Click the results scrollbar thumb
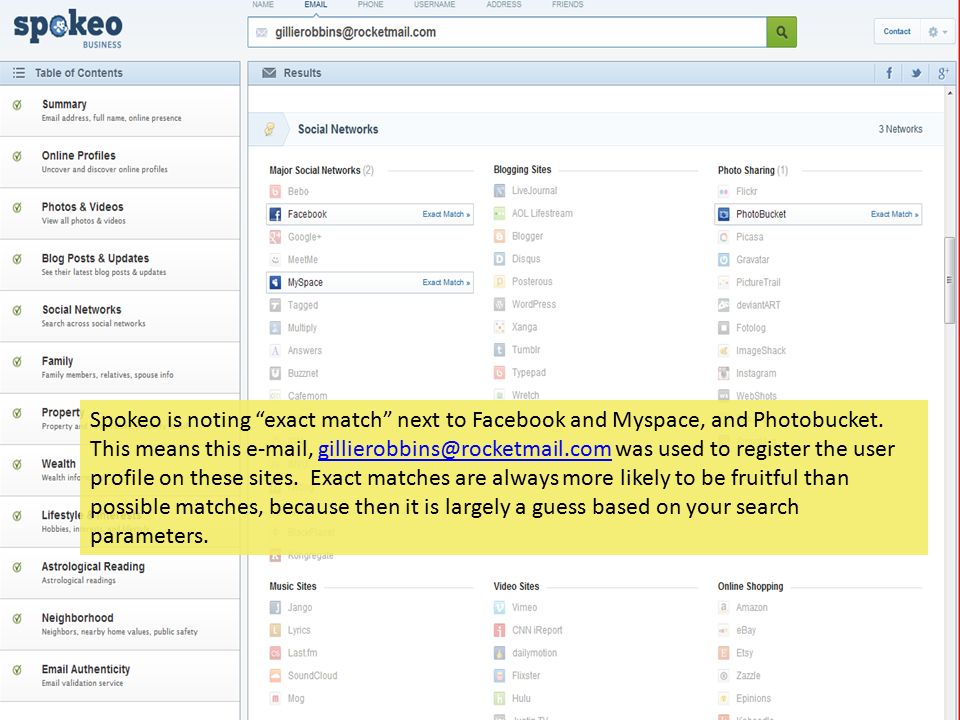 [950, 280]
